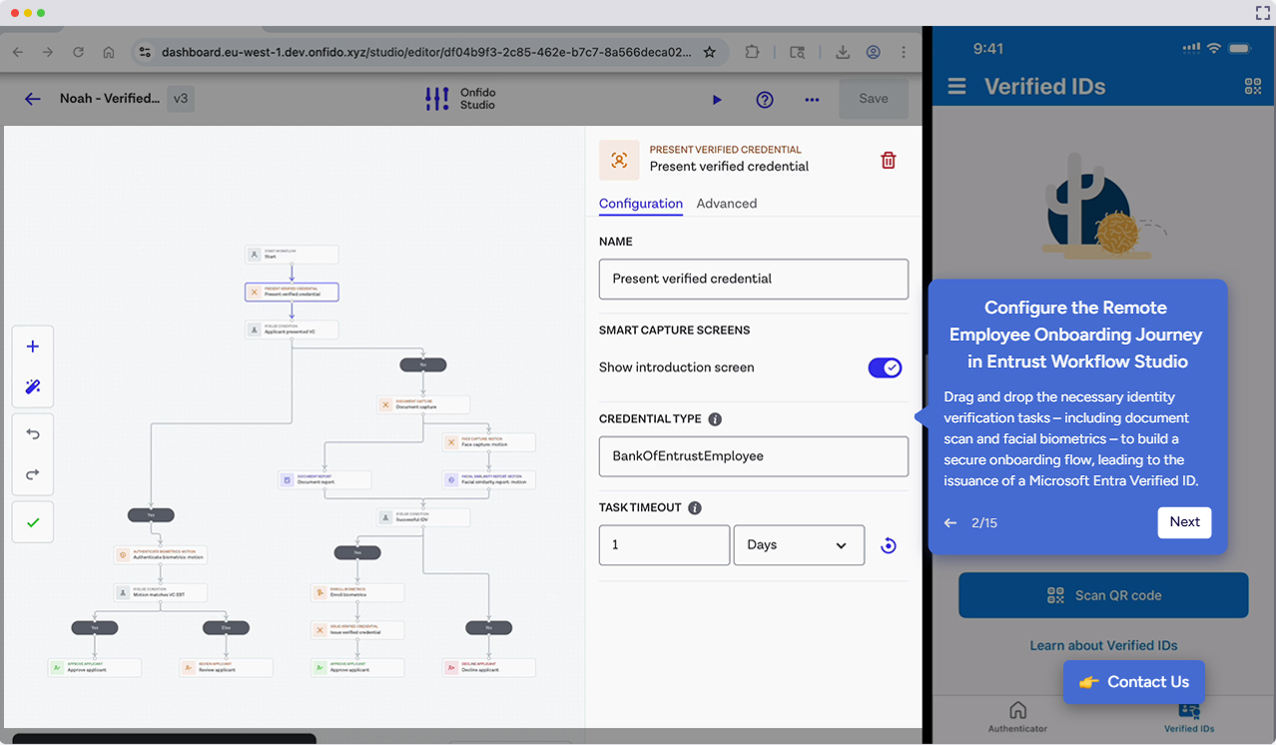Viewport: 1276px width, 745px height.
Task: Select the Document report node
Action: pos(325,480)
